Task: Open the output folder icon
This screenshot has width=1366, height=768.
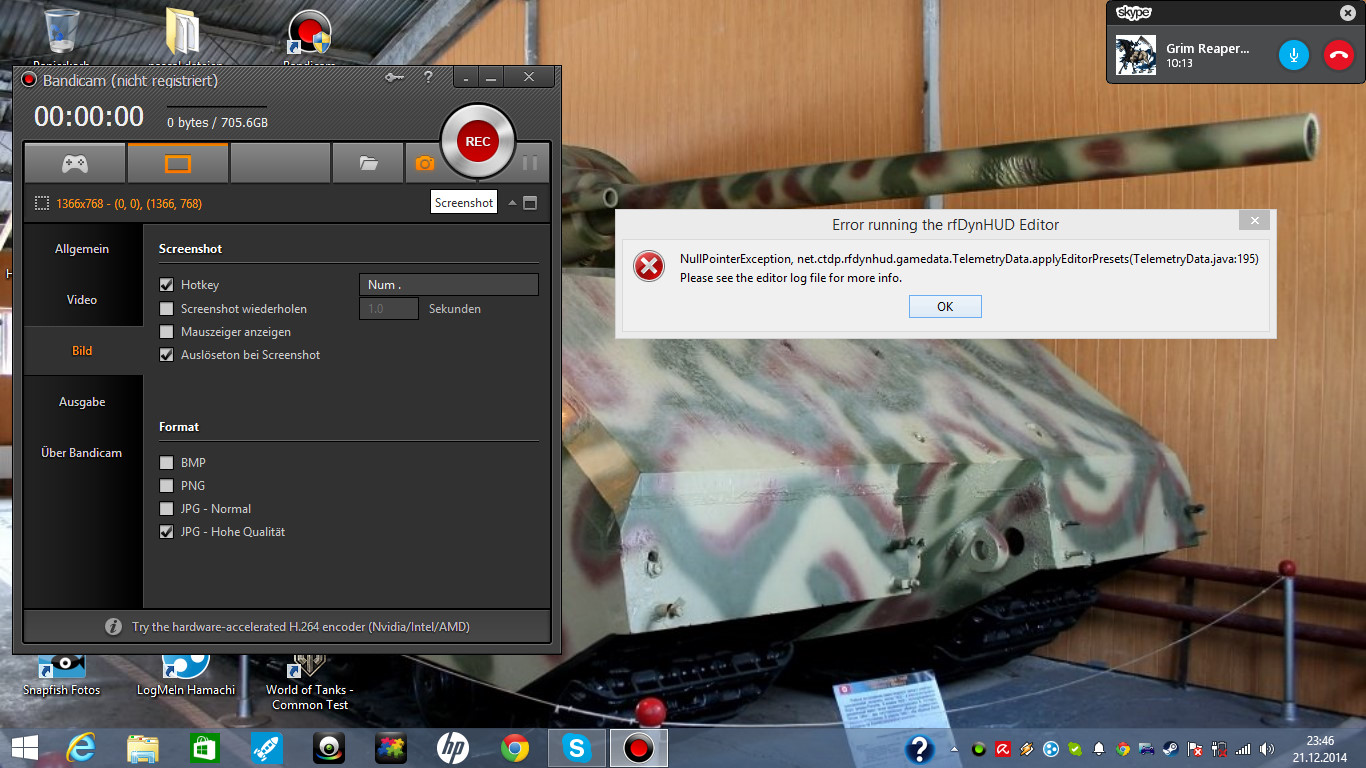Action: click(368, 163)
